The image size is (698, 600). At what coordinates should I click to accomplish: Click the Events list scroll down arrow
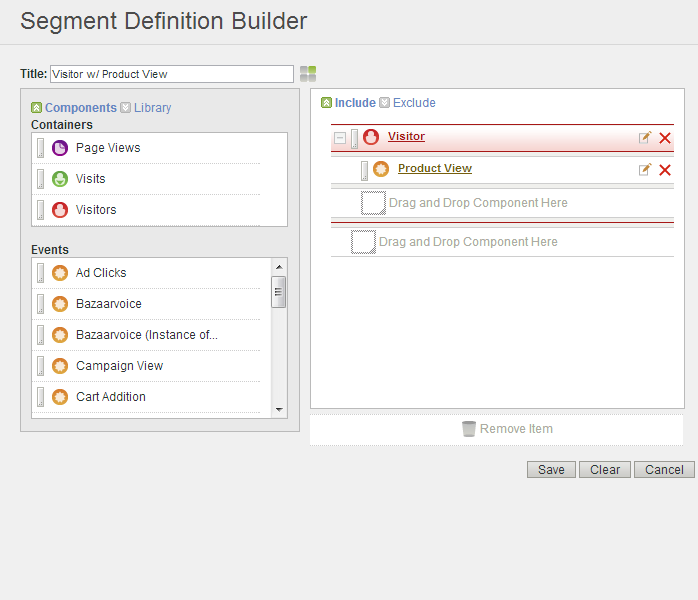point(279,409)
